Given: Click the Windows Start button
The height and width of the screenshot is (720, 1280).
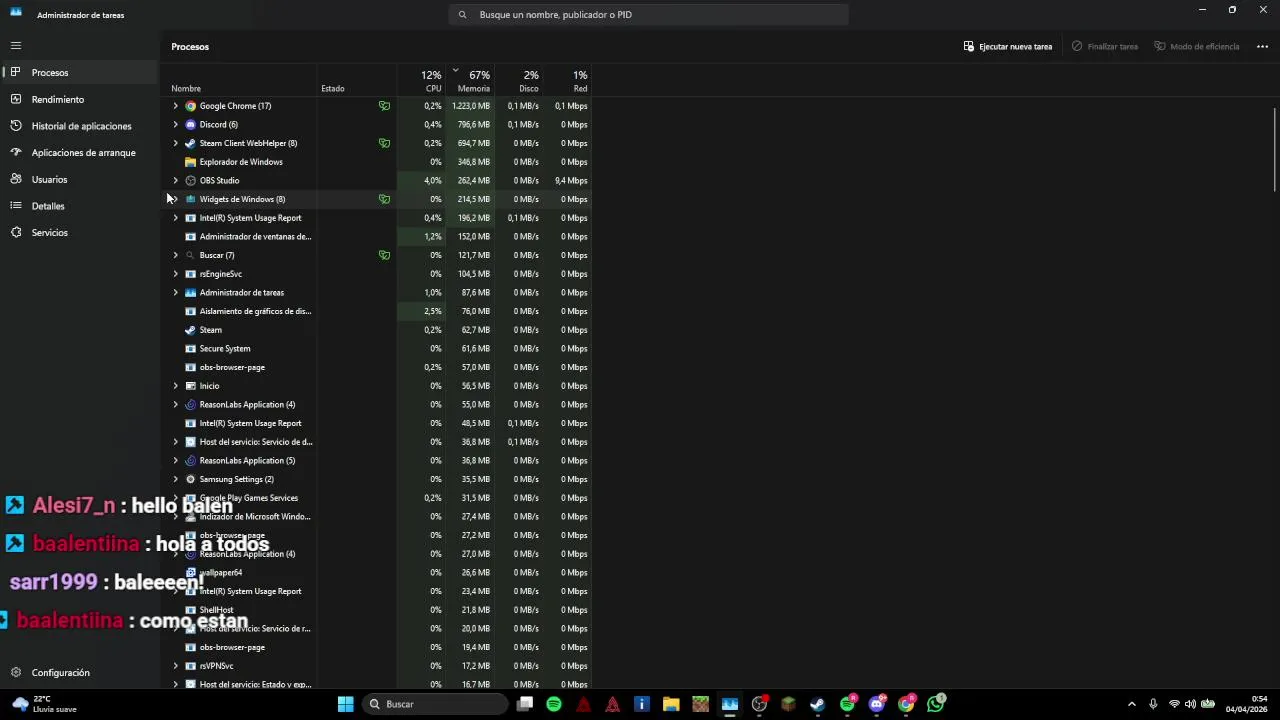Looking at the screenshot, I should (x=345, y=704).
